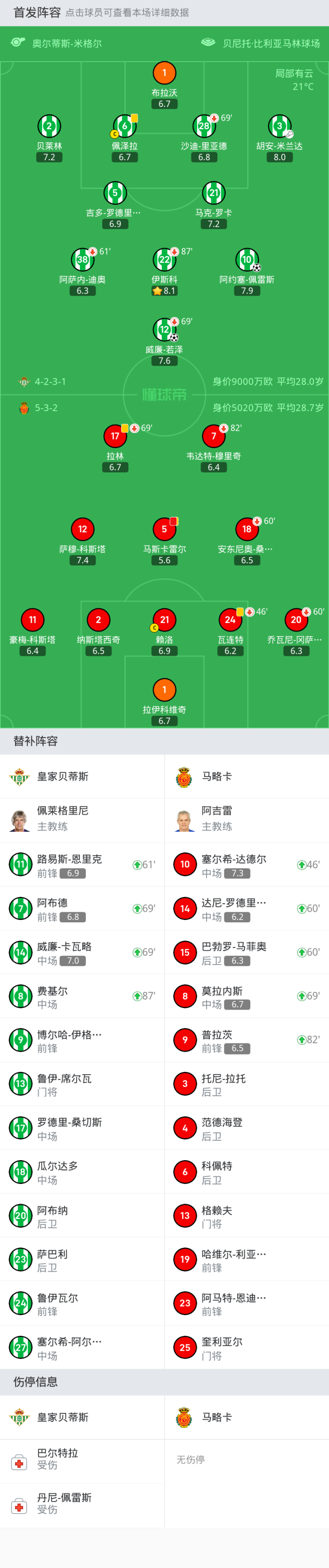Open substitute 路易斯-恩里克's row
The height and width of the screenshot is (1568, 329).
(x=82, y=864)
